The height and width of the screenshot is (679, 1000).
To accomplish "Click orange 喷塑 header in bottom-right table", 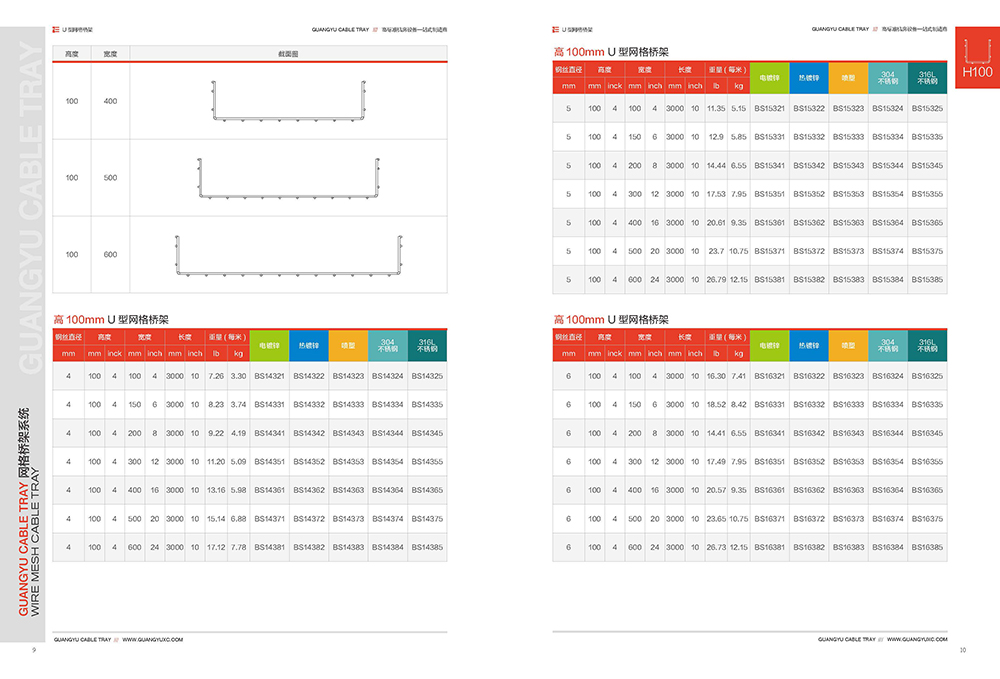I will click(x=849, y=345).
